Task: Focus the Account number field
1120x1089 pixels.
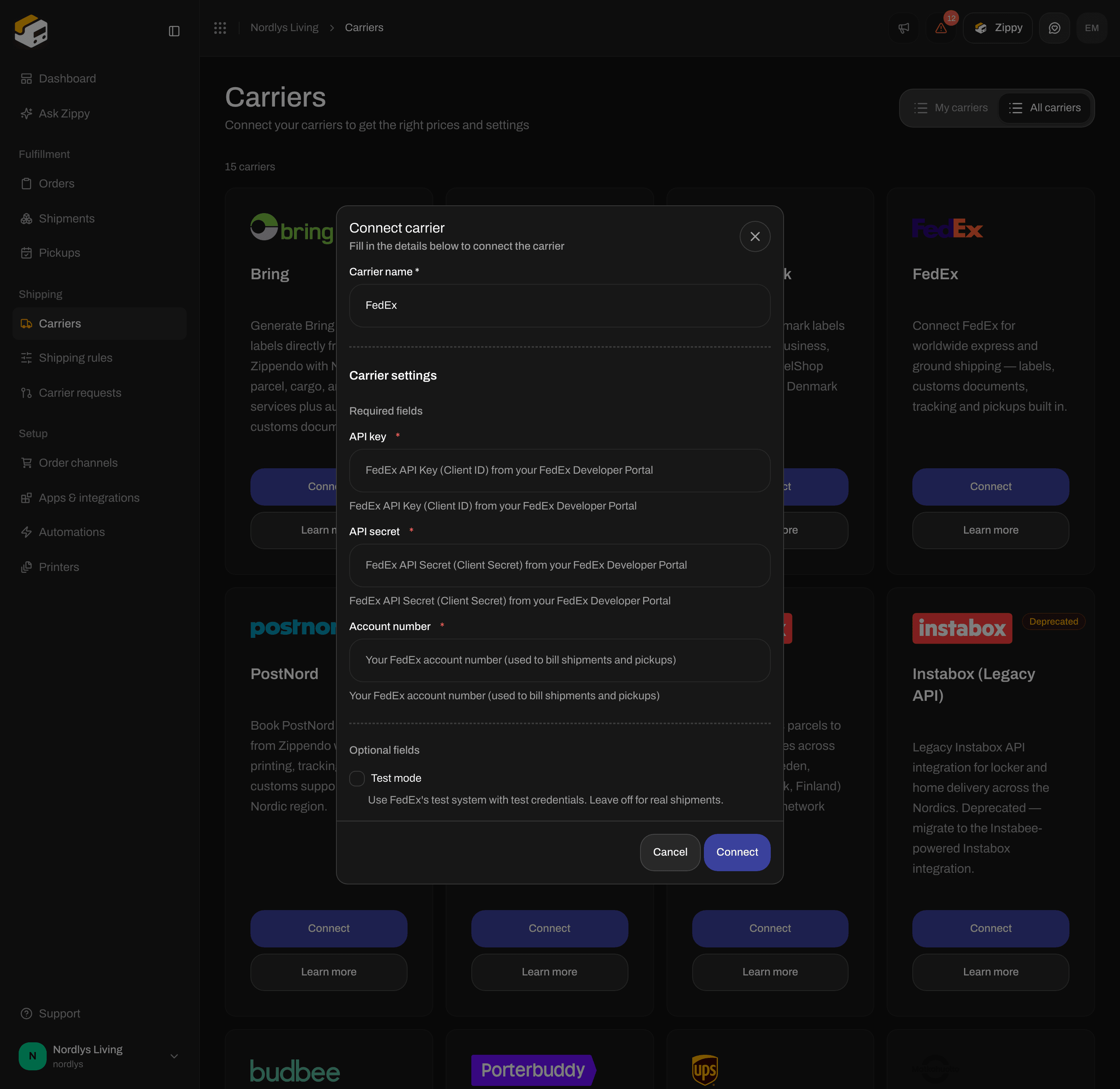Action: [x=560, y=660]
